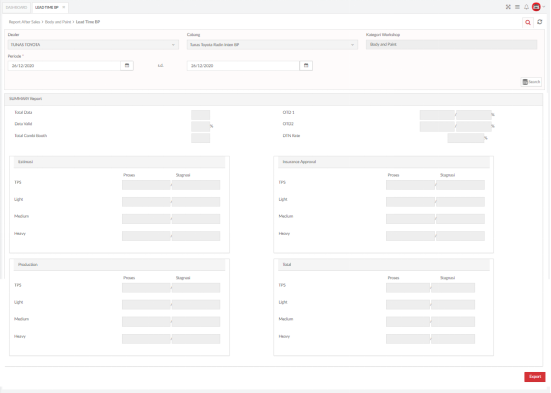Click Production Medium Proses field
Screen dimensions: 551x393
[146, 322]
